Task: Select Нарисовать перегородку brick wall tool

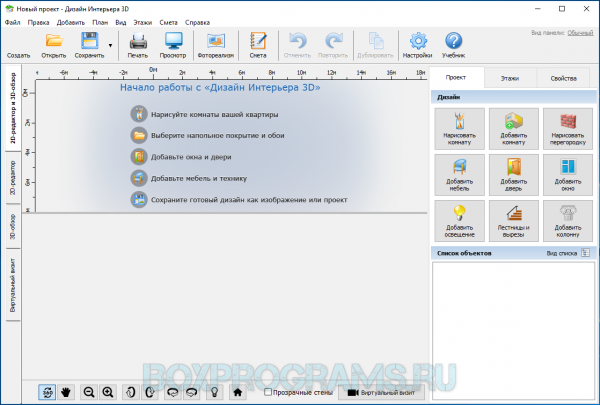Action: tap(568, 129)
